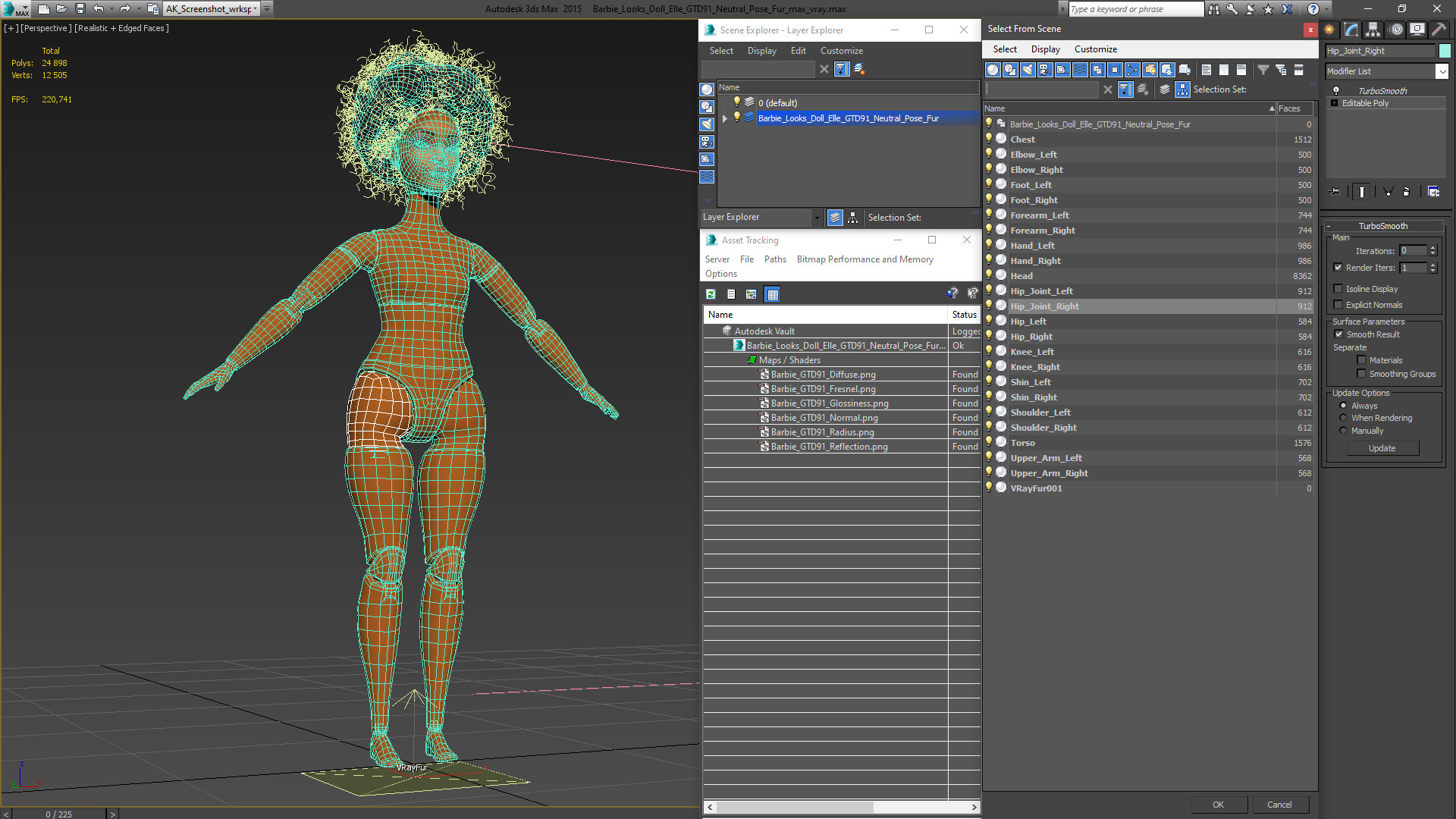
Task: Click Select All icon in Select From Scene
Action: click(x=1207, y=70)
